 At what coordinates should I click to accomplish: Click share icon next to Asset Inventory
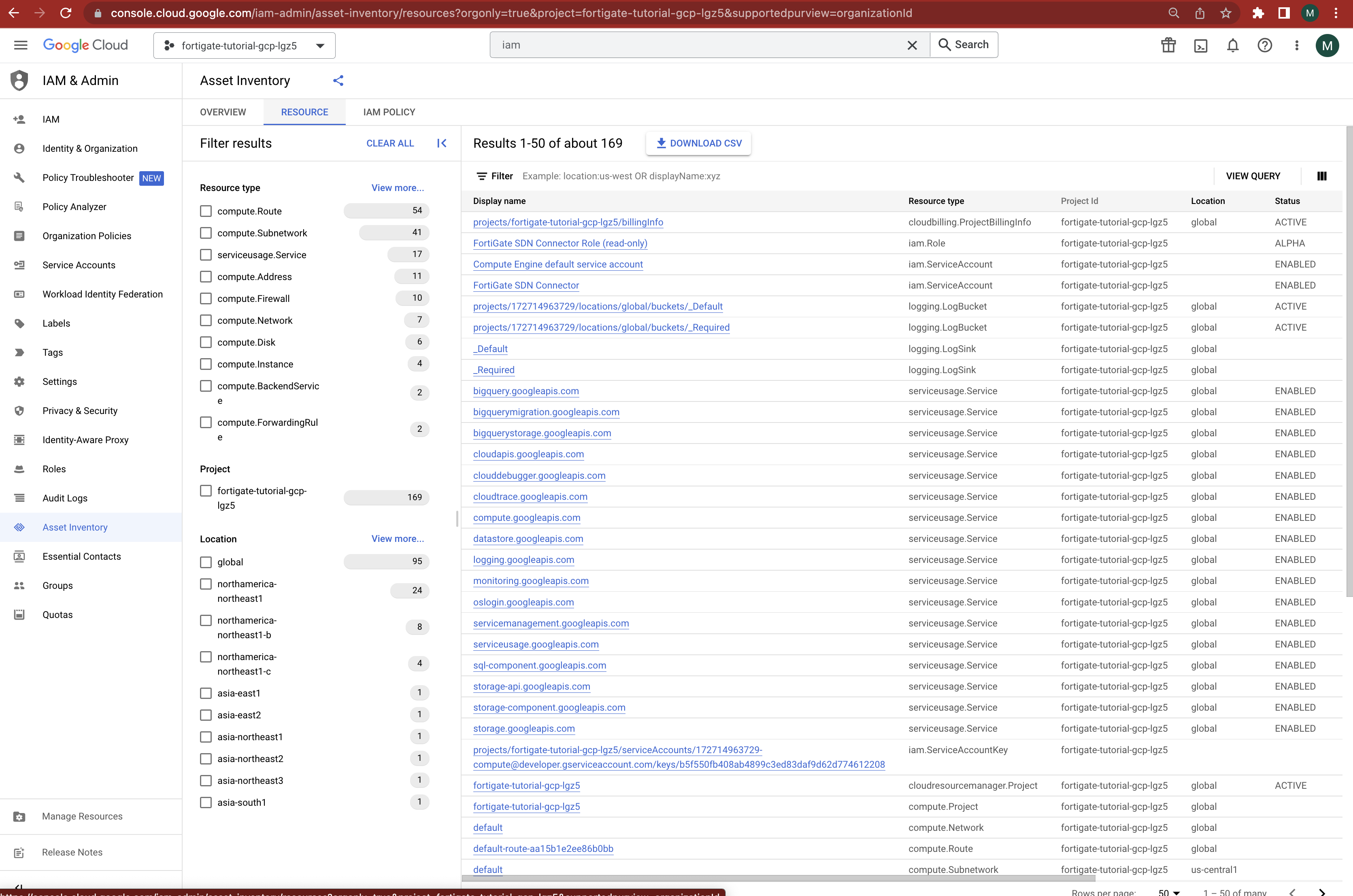pyautogui.click(x=338, y=81)
